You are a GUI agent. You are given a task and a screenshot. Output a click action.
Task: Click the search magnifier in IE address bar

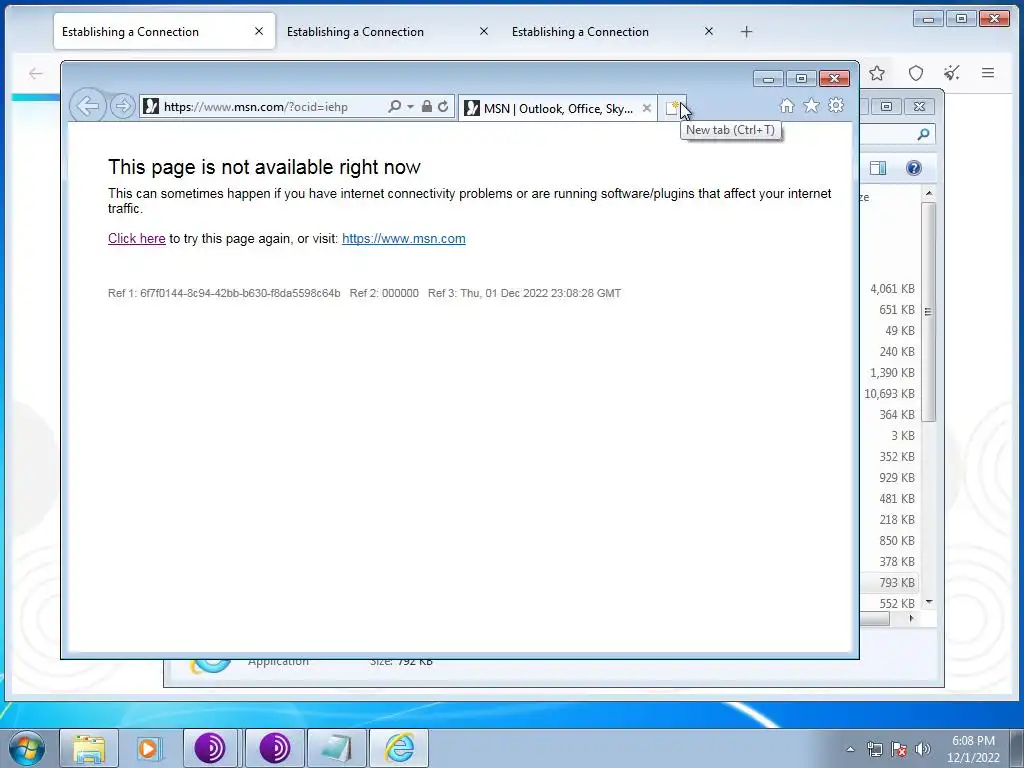(394, 106)
